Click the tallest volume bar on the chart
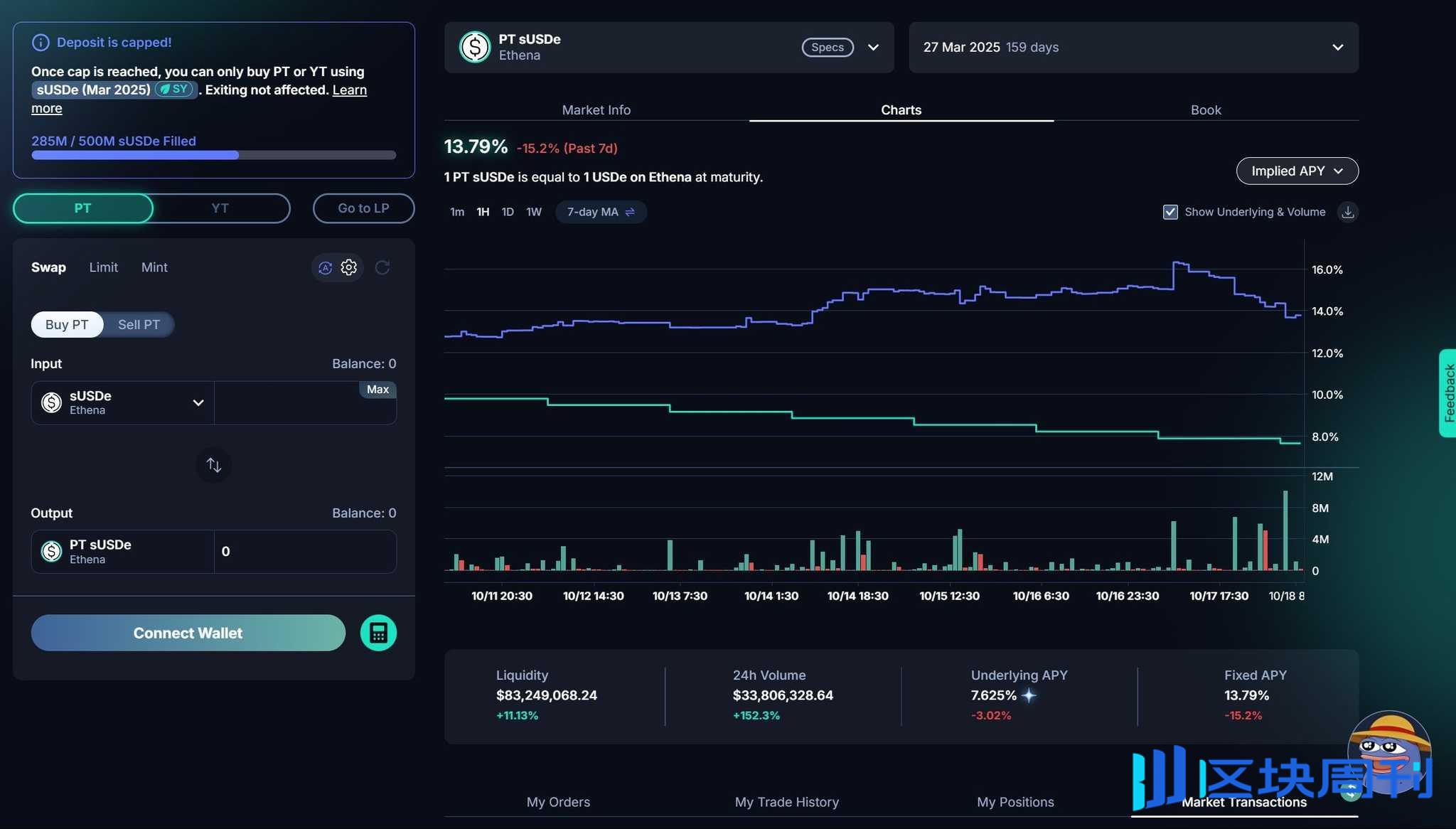 click(x=1285, y=530)
